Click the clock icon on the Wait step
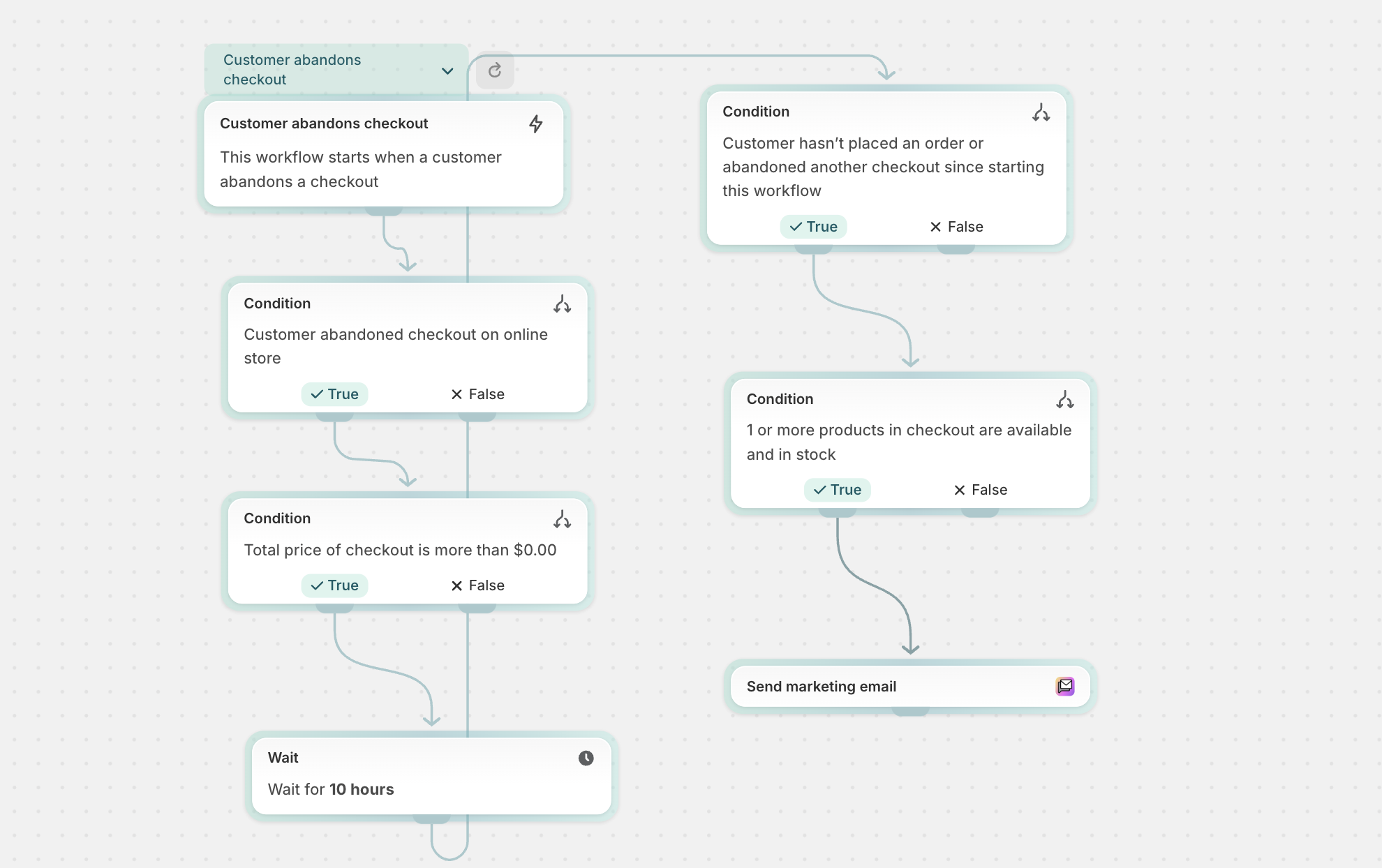 [x=586, y=758]
